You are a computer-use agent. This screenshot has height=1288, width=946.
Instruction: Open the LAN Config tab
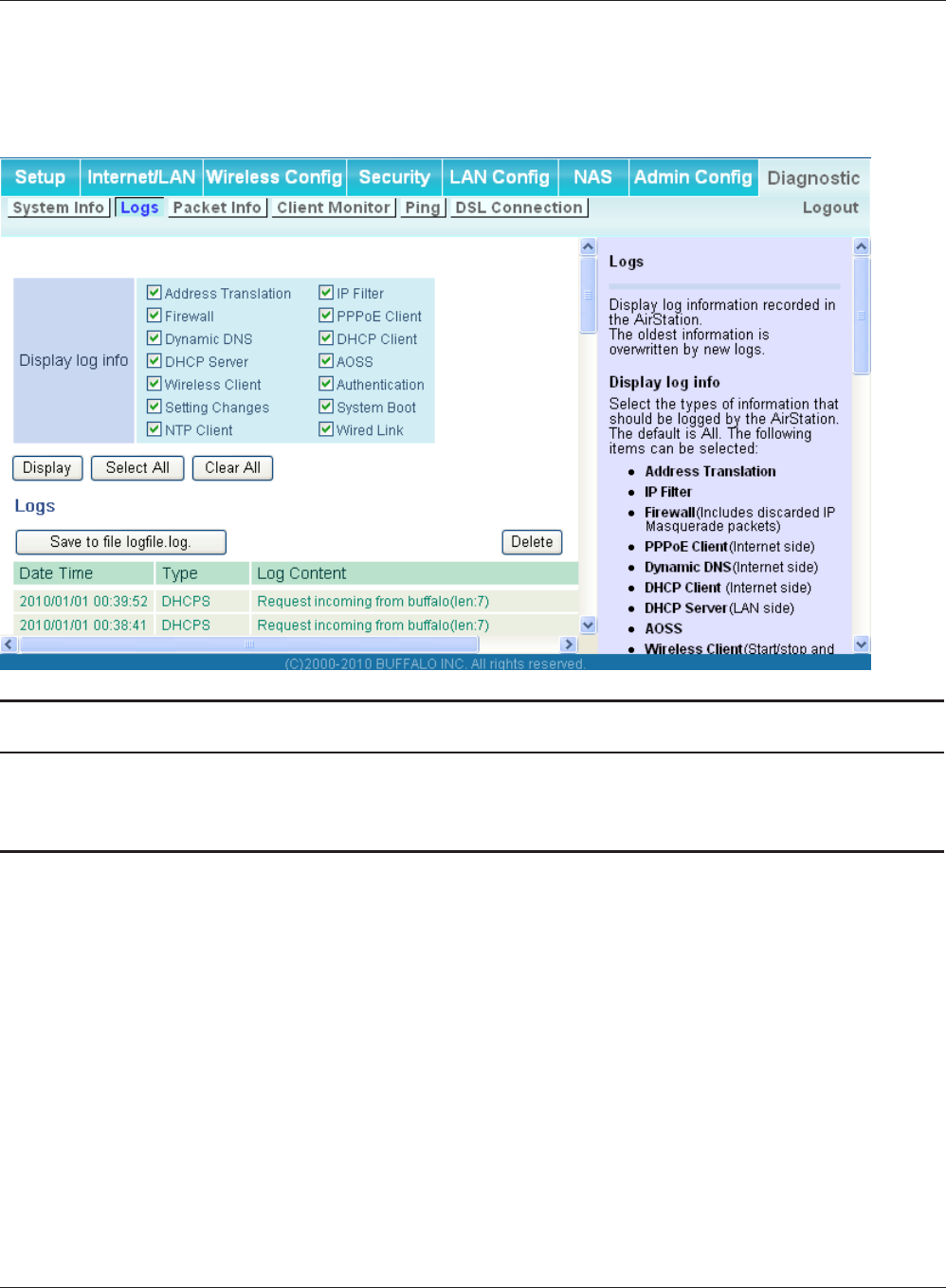(500, 177)
